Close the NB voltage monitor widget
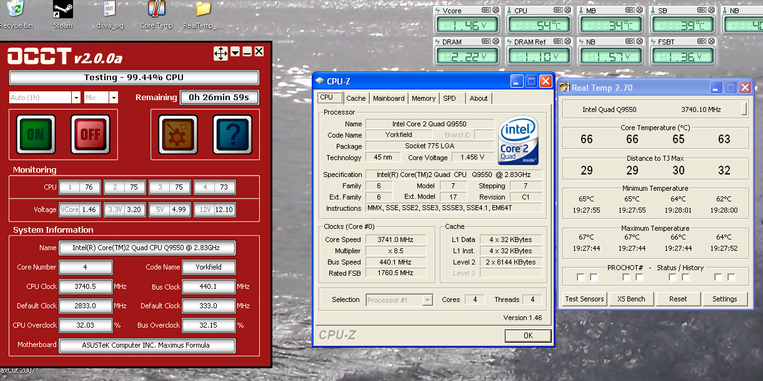This screenshot has width=763, height=381. click(639, 42)
